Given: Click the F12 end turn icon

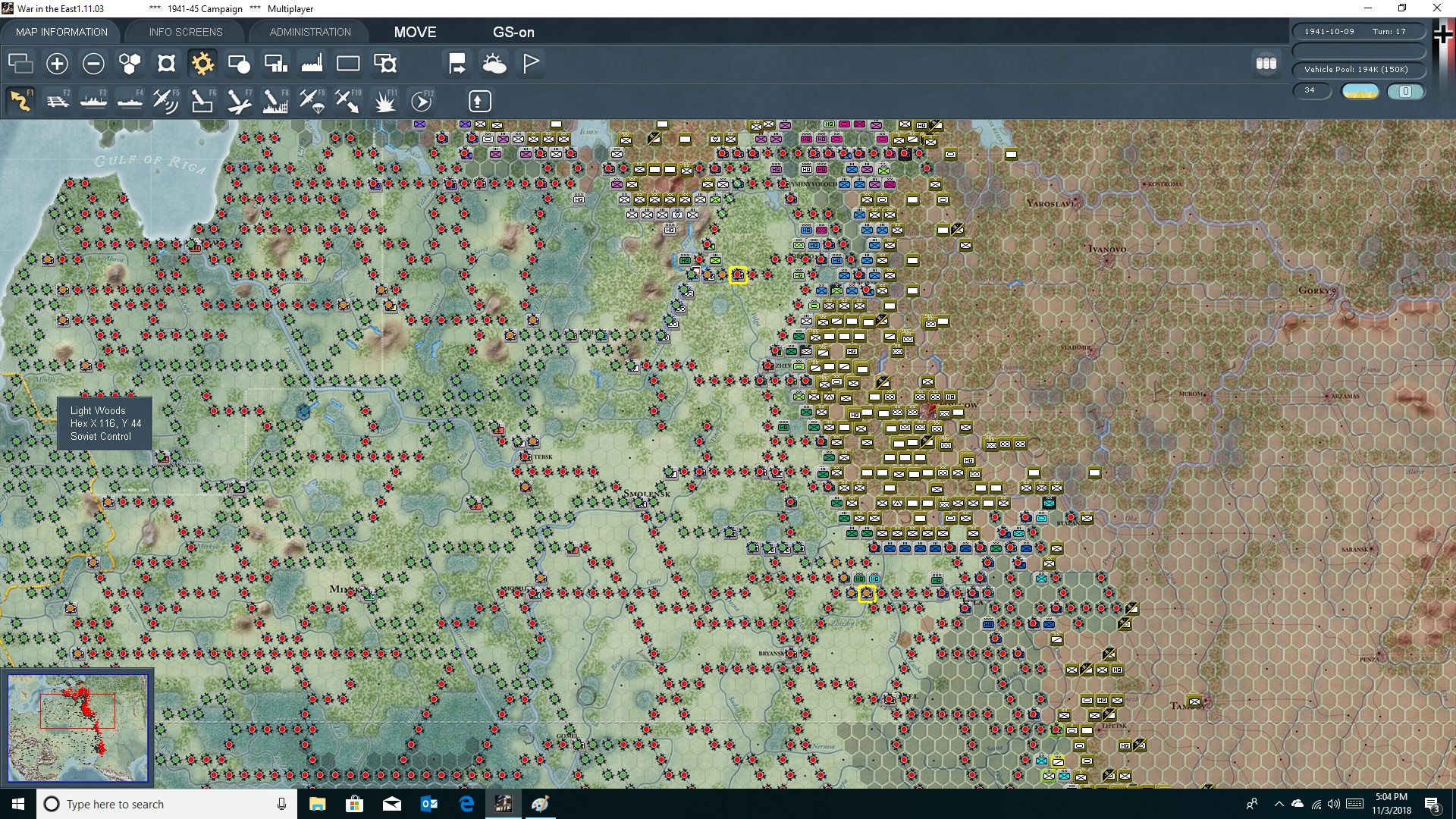Looking at the screenshot, I should [422, 101].
